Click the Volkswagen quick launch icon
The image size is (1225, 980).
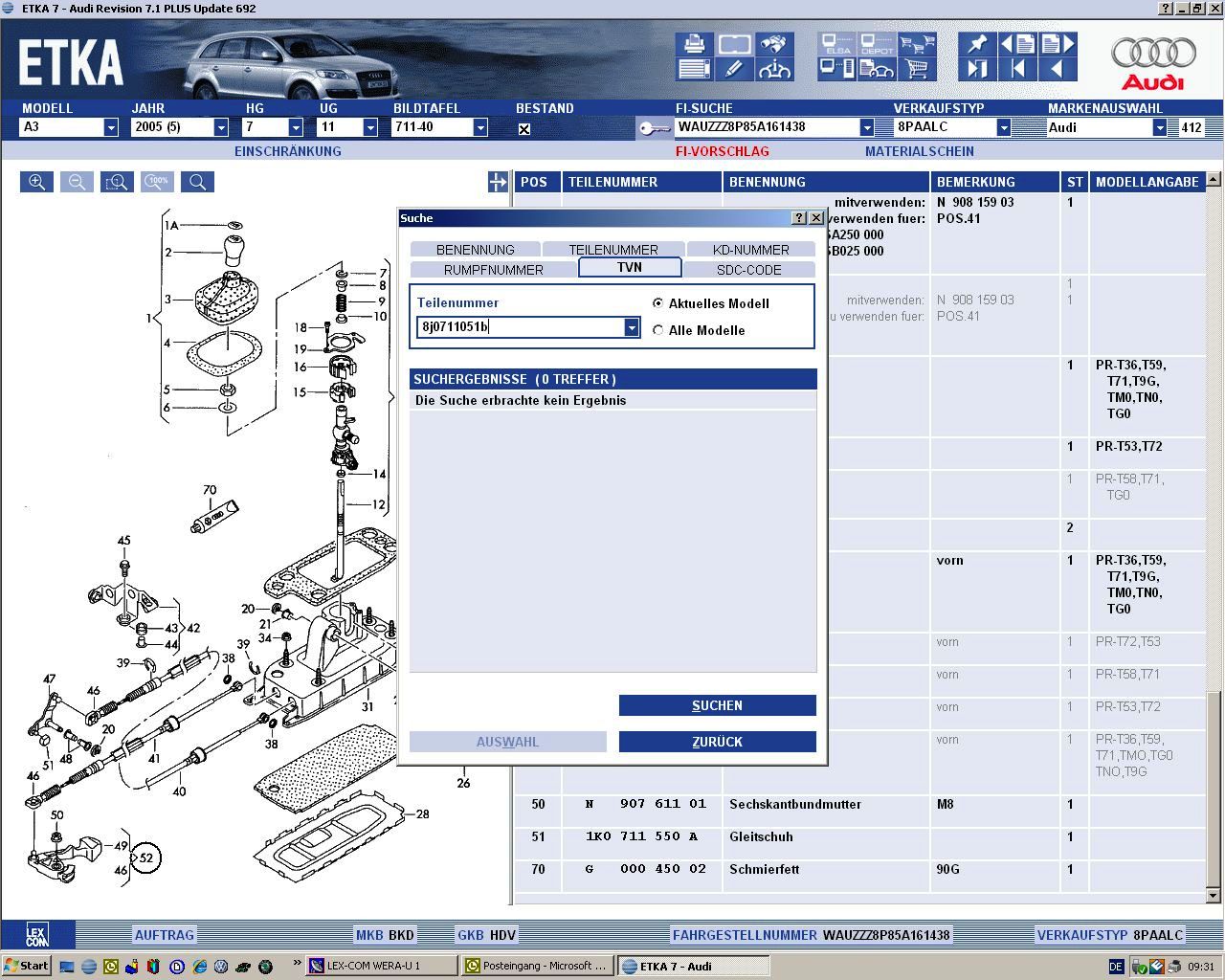(x=222, y=967)
